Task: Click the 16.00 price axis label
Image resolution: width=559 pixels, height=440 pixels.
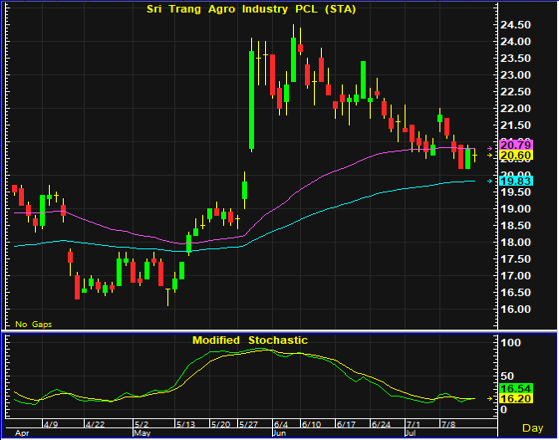Action: 516,309
